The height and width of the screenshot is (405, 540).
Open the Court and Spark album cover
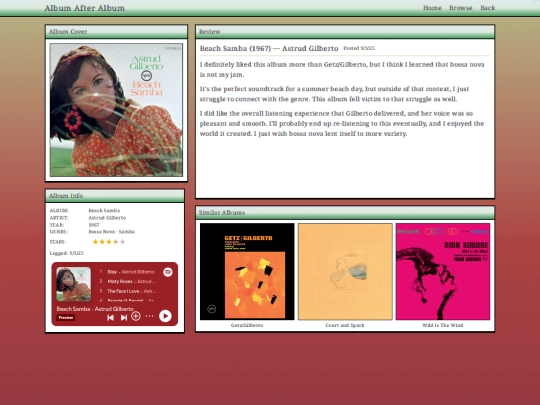point(345,271)
